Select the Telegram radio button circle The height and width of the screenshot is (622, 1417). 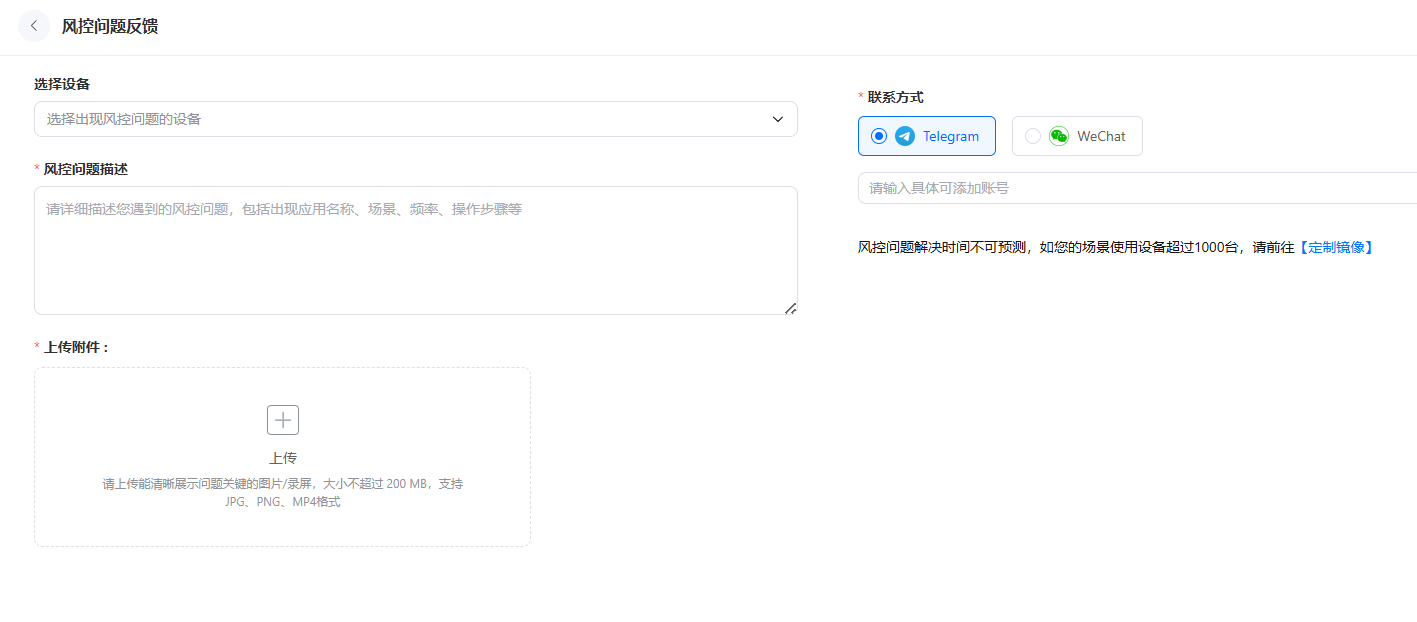point(879,136)
